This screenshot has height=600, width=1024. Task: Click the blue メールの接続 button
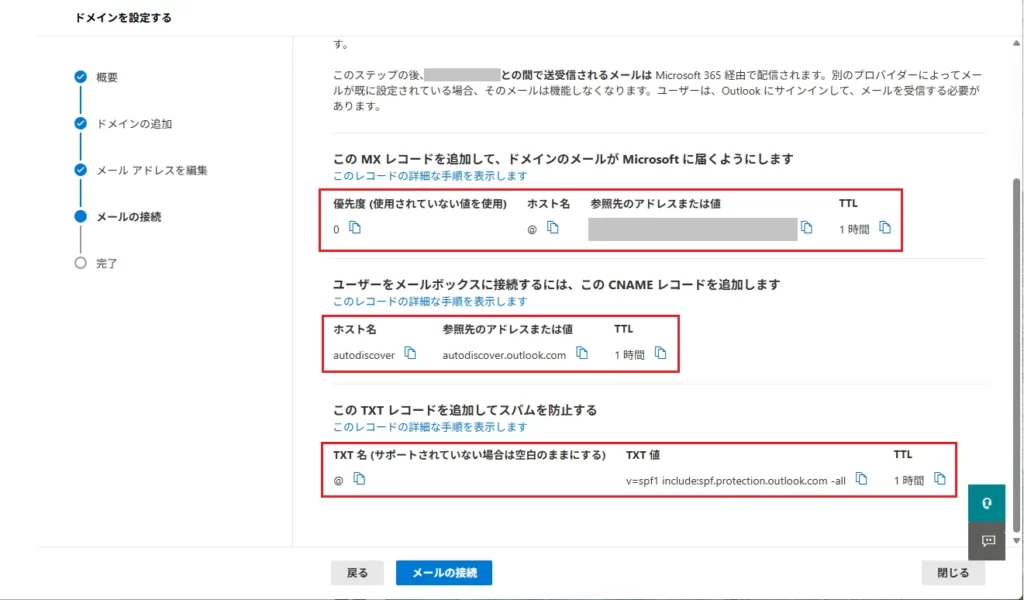coord(444,572)
